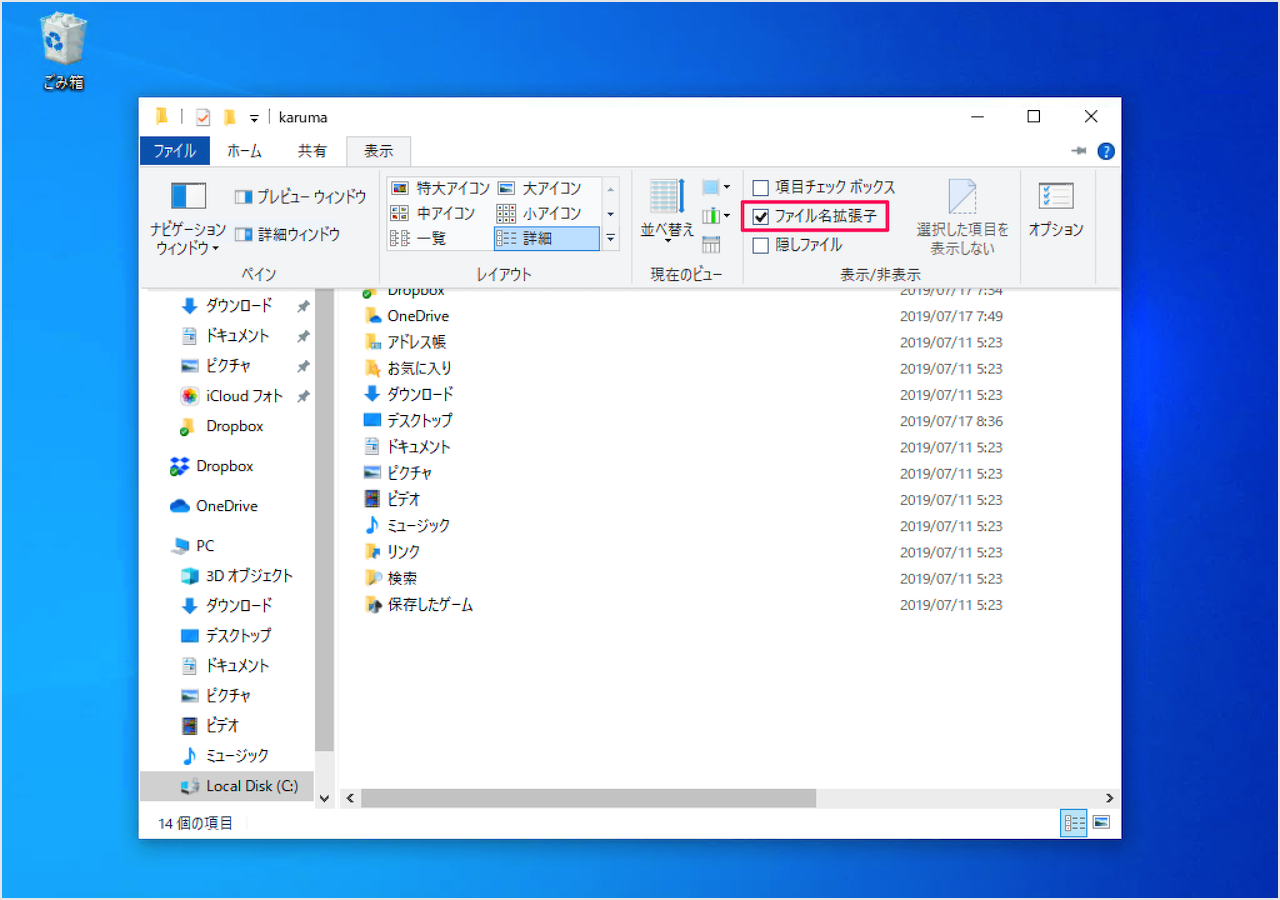Viewport: 1280px width, 900px height.
Task: Open the Add columns dropdown icon
Action: pyautogui.click(x=716, y=215)
